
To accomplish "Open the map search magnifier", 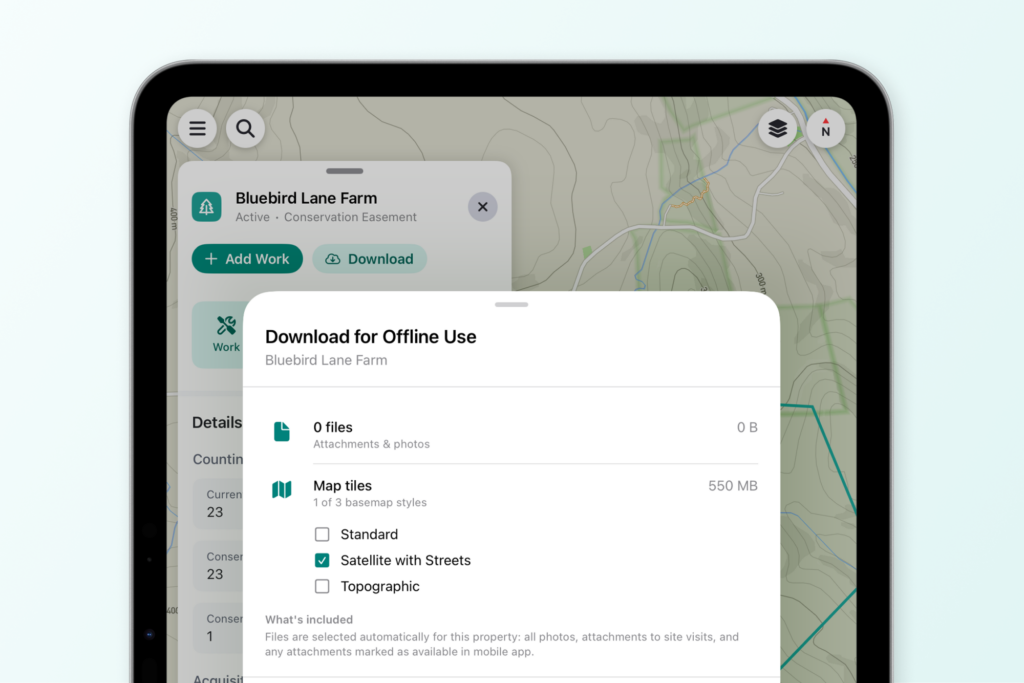I will [x=246, y=129].
